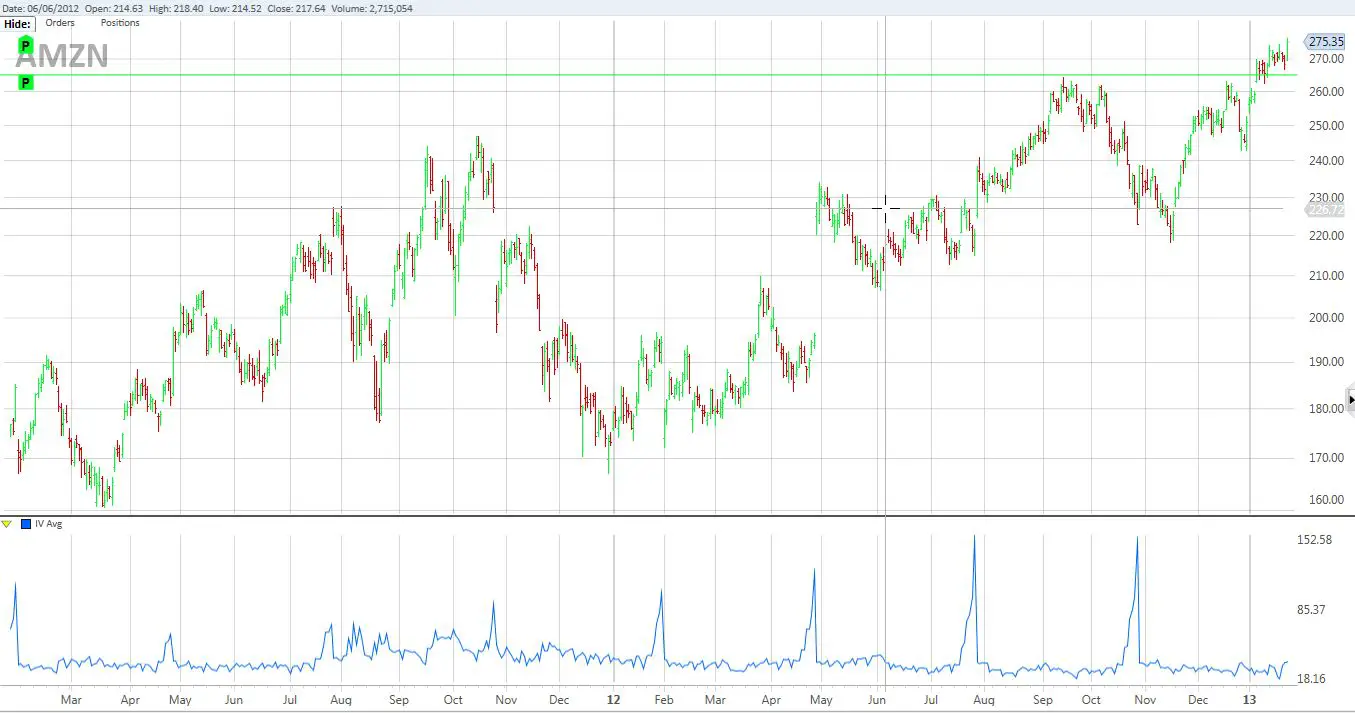Click the 270.00 price axis label
This screenshot has height=713, width=1355.
click(1327, 59)
